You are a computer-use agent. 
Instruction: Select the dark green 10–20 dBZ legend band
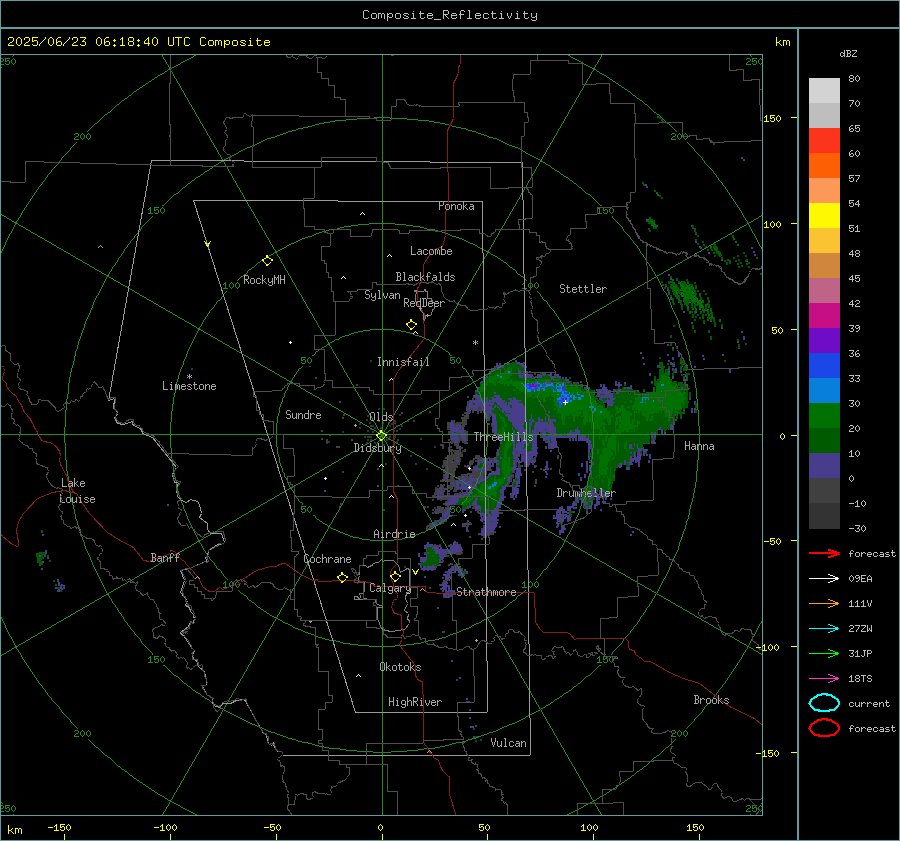click(824, 440)
